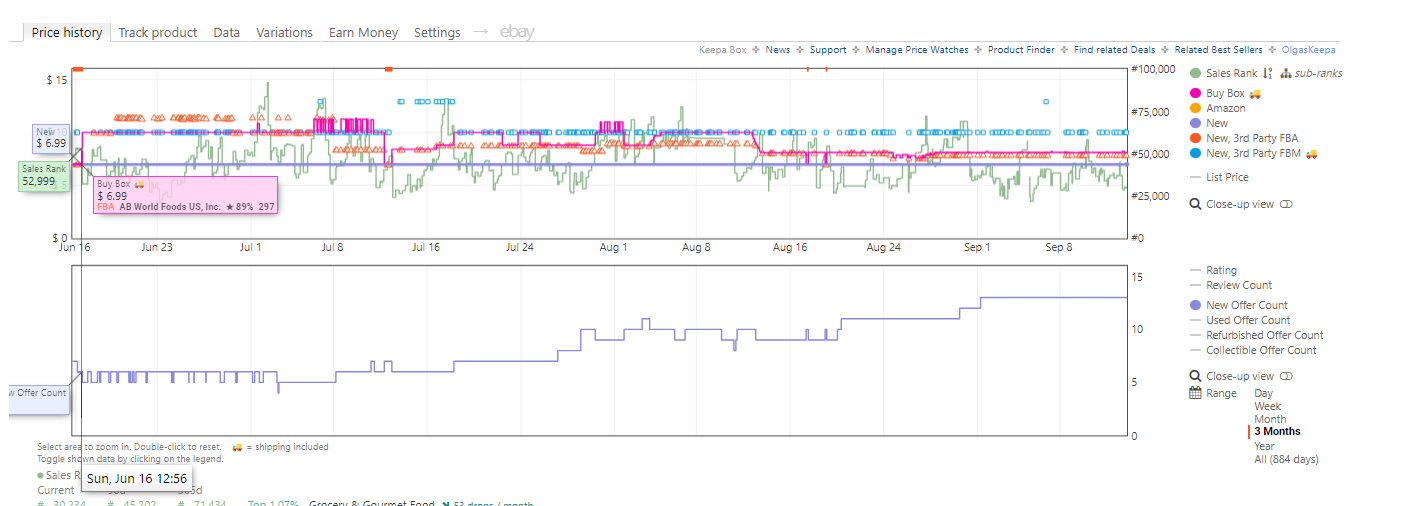Click the Range label
Viewport: 1401px width, 506px height.
(1221, 393)
